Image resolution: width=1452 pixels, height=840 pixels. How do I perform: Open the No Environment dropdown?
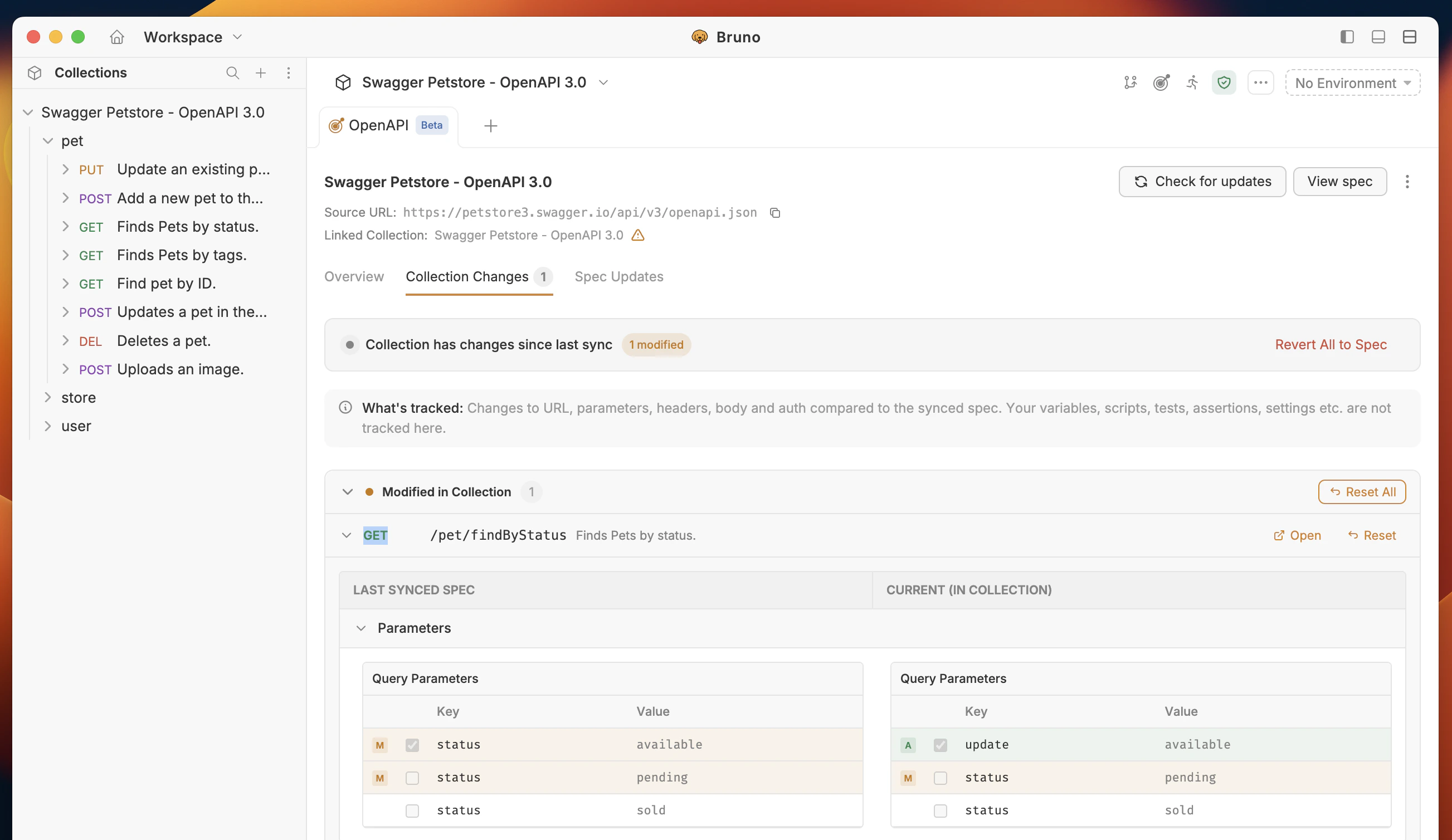pyautogui.click(x=1352, y=83)
